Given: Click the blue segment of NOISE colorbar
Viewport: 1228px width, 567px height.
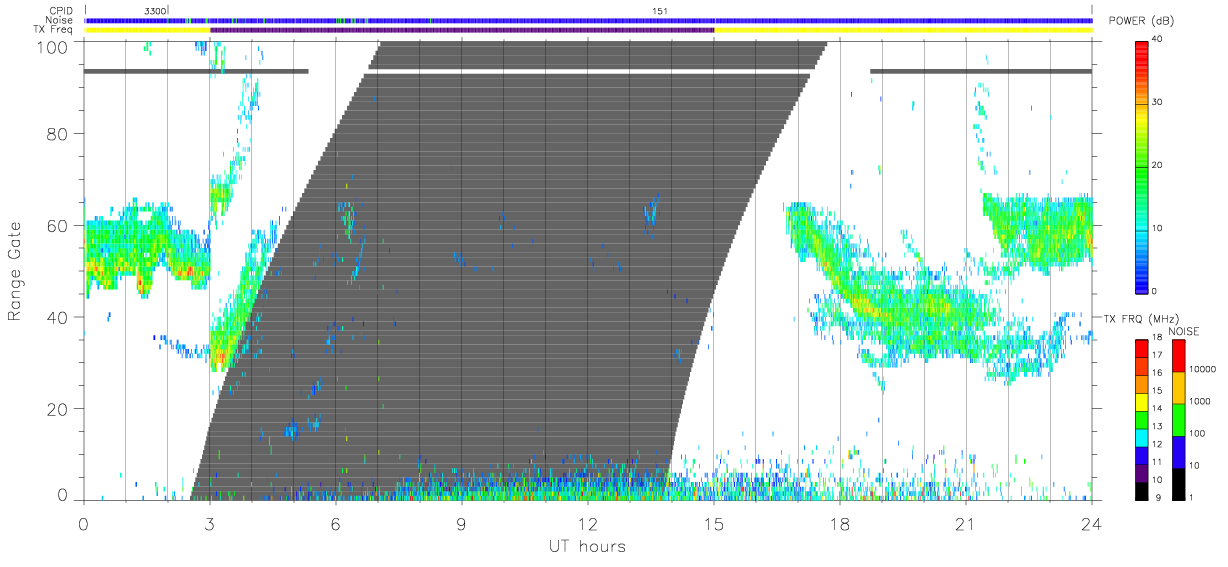Looking at the screenshot, I should click(1178, 452).
